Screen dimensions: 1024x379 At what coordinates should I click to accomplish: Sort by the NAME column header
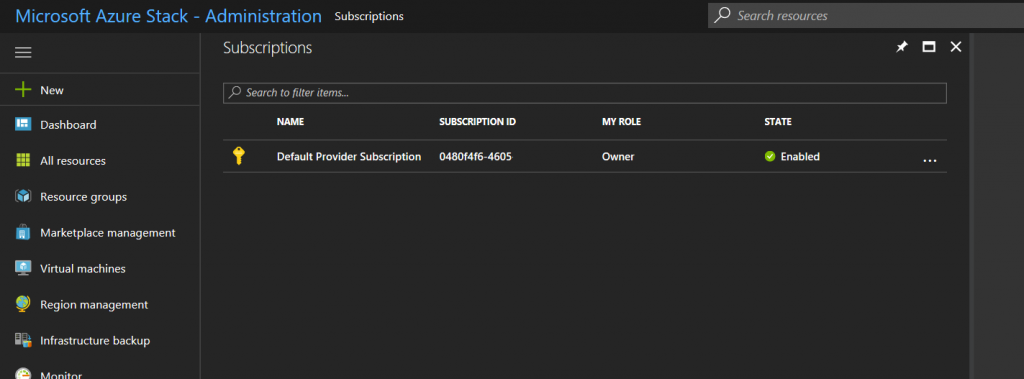point(291,122)
